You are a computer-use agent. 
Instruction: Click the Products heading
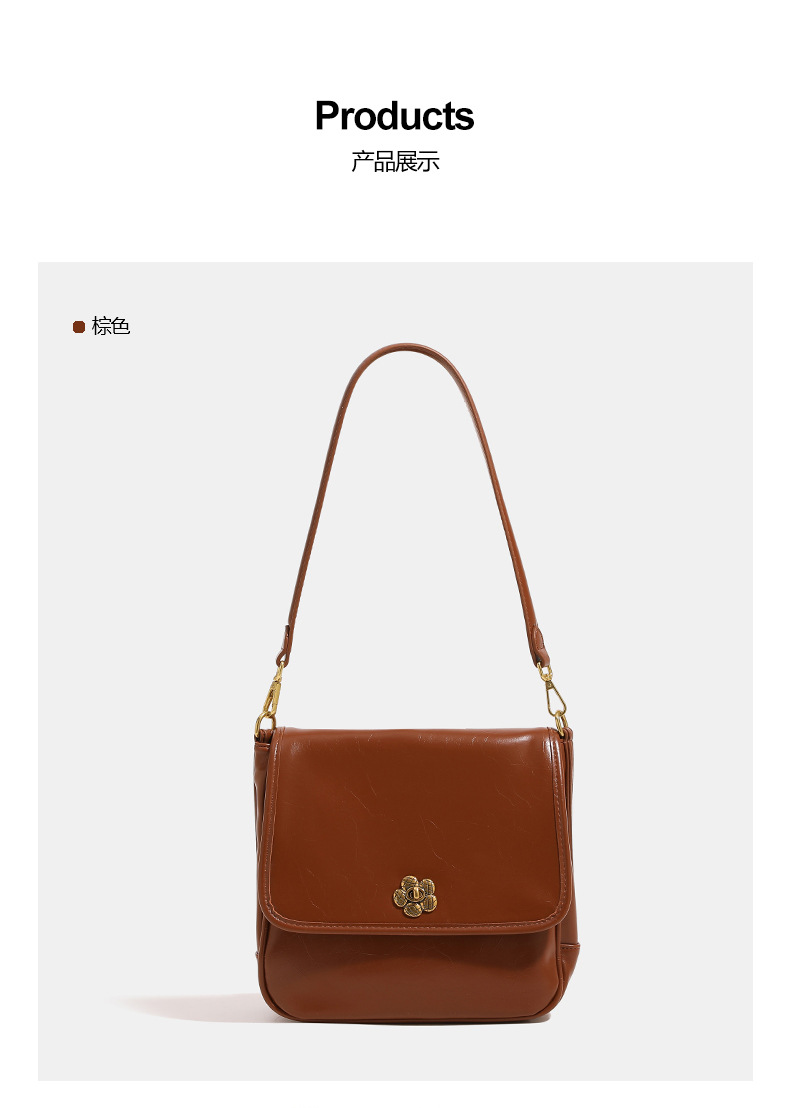pyautogui.click(x=394, y=115)
